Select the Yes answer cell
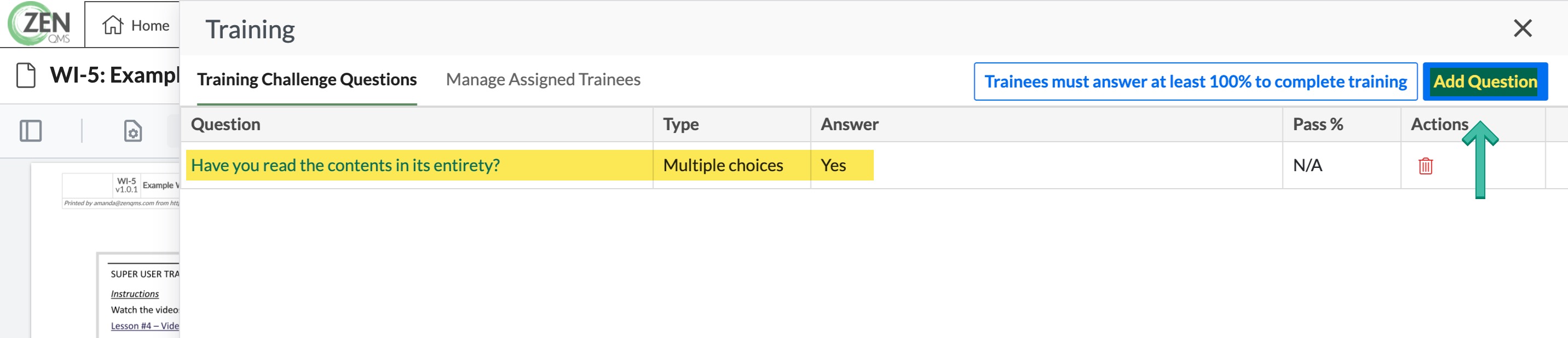 coord(833,165)
